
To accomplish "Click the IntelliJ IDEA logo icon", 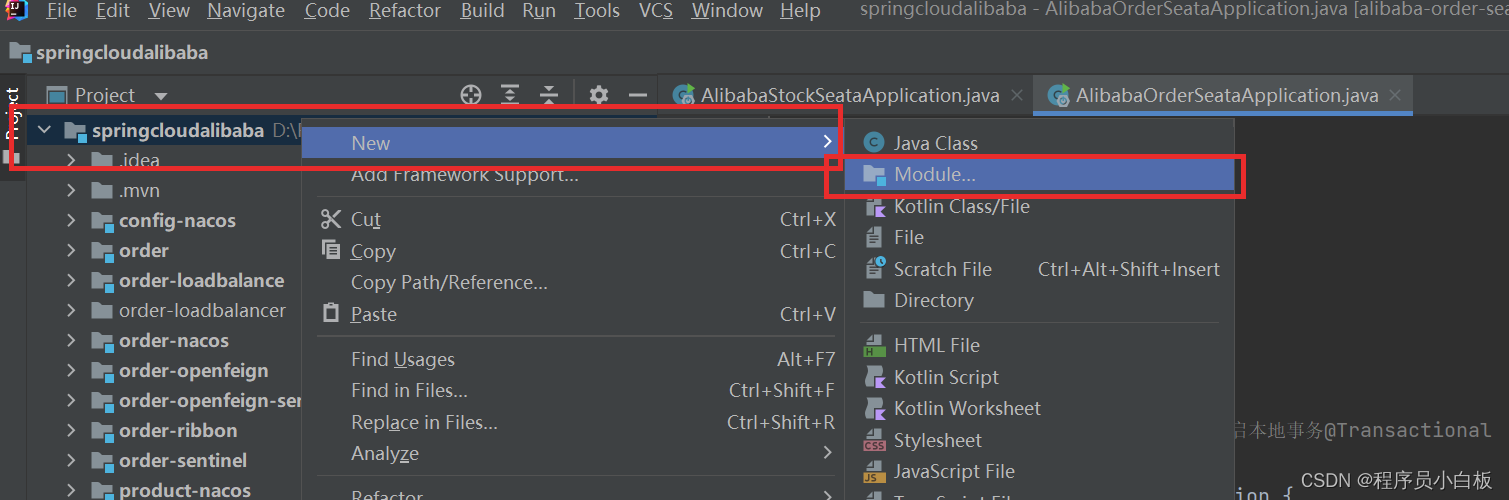I will [x=17, y=9].
